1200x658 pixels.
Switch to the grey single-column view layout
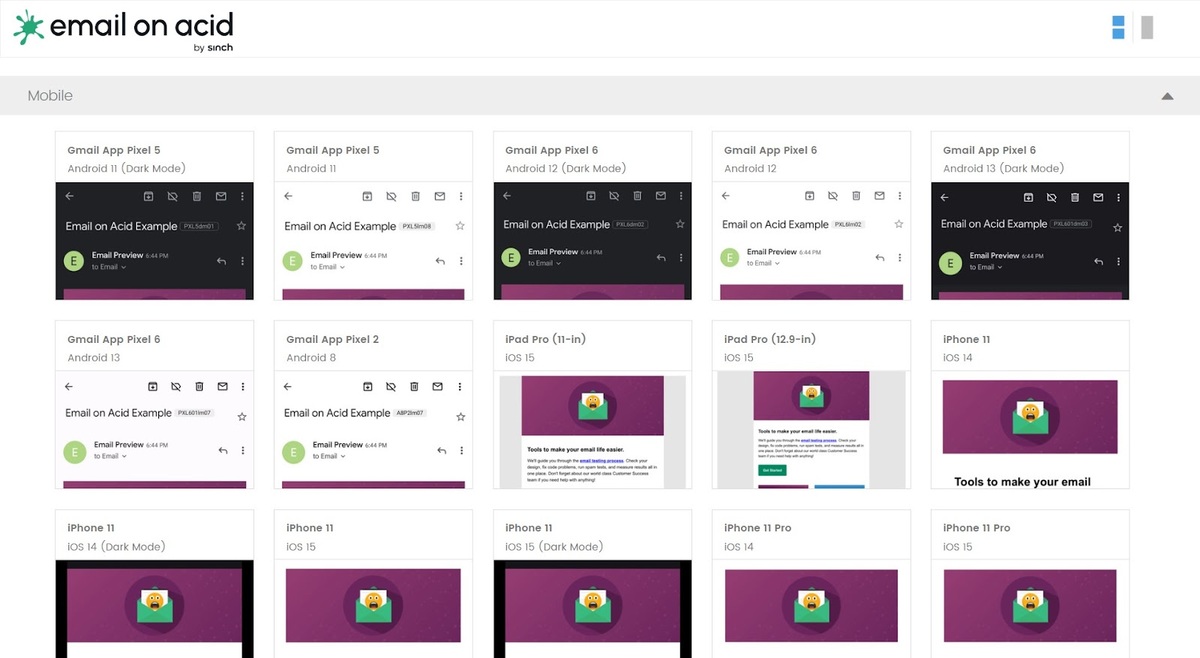click(x=1147, y=27)
